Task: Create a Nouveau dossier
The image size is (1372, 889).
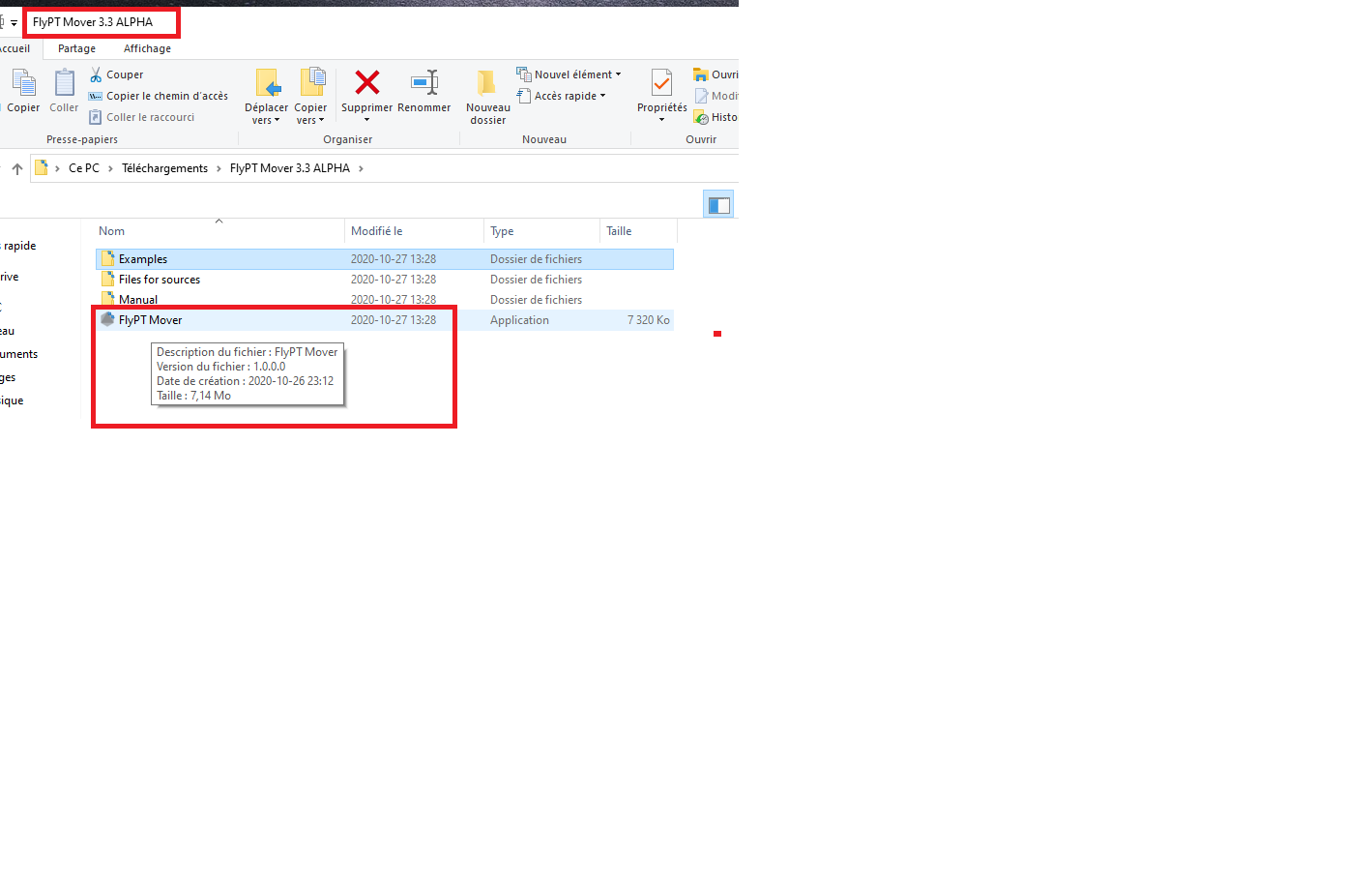Action: (x=487, y=96)
